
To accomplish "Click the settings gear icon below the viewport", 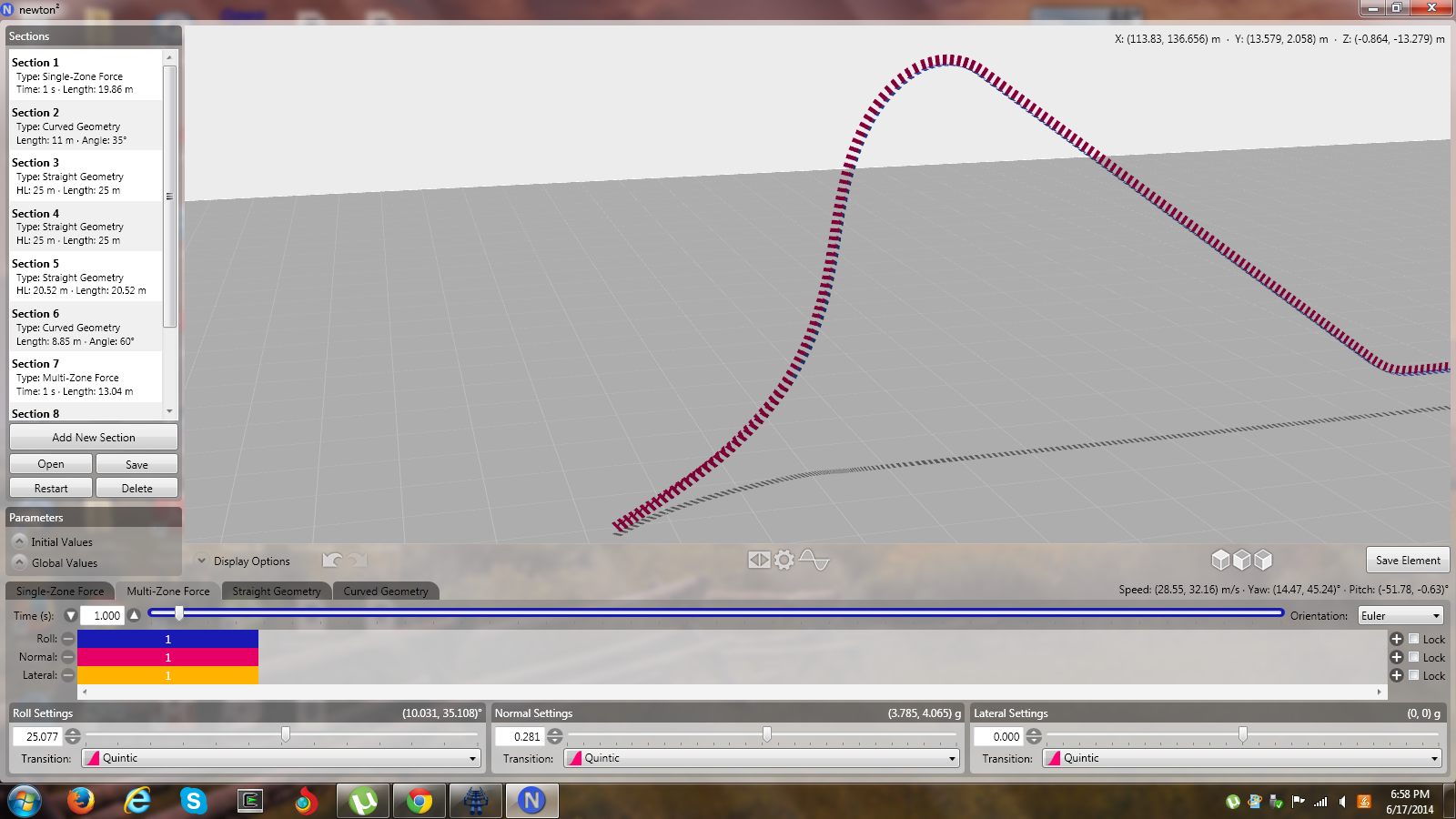I will pos(784,561).
